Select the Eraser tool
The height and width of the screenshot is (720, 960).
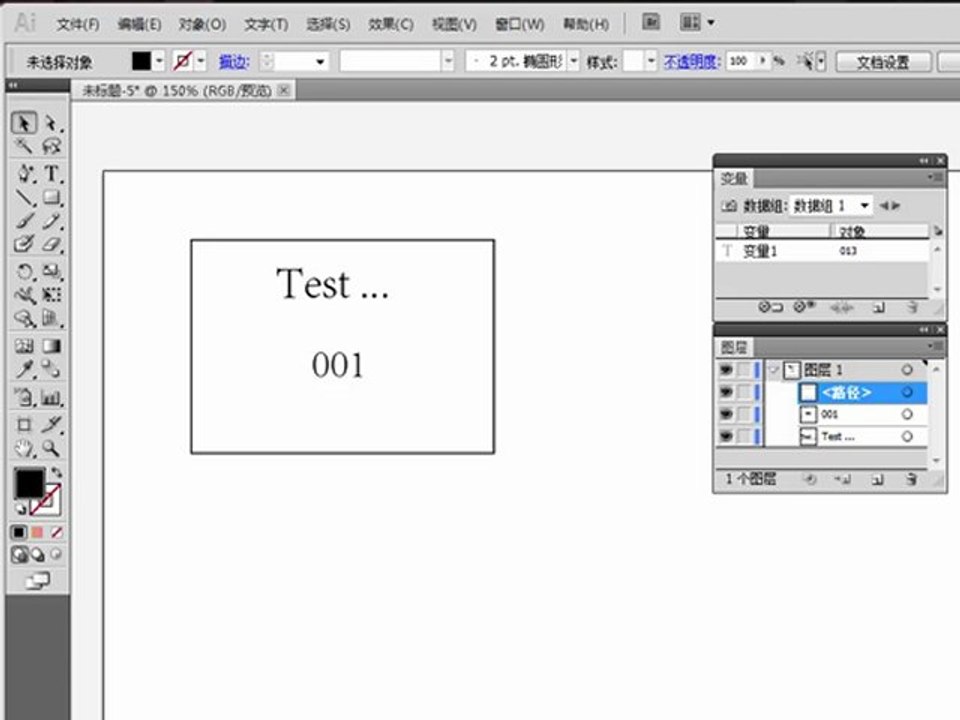point(52,244)
